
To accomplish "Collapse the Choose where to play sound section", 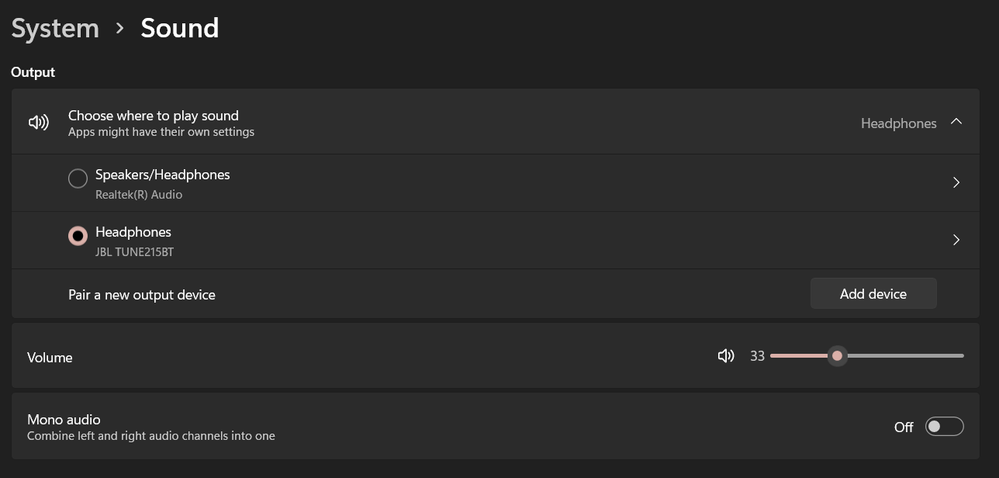I will [x=956, y=122].
